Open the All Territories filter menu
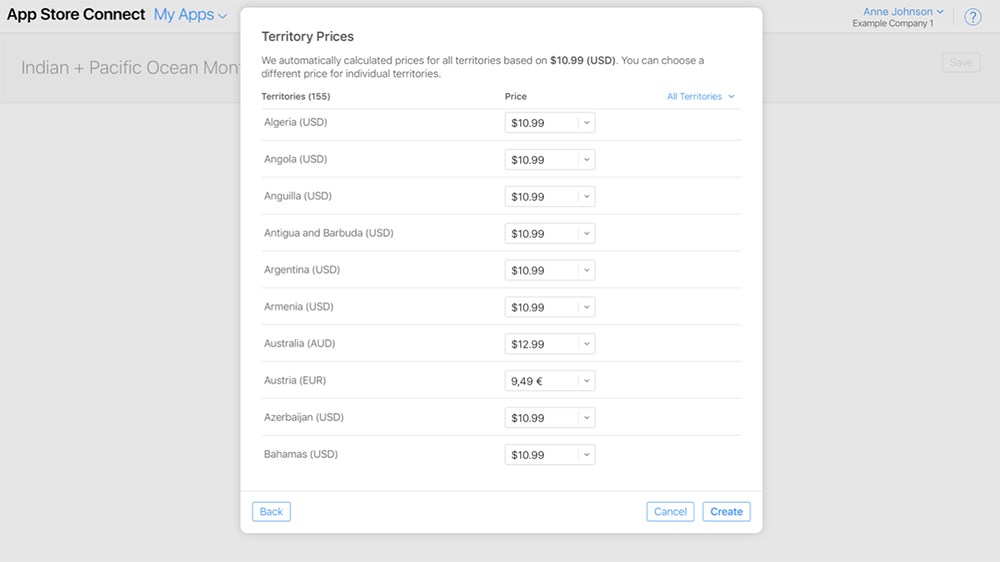 (700, 96)
